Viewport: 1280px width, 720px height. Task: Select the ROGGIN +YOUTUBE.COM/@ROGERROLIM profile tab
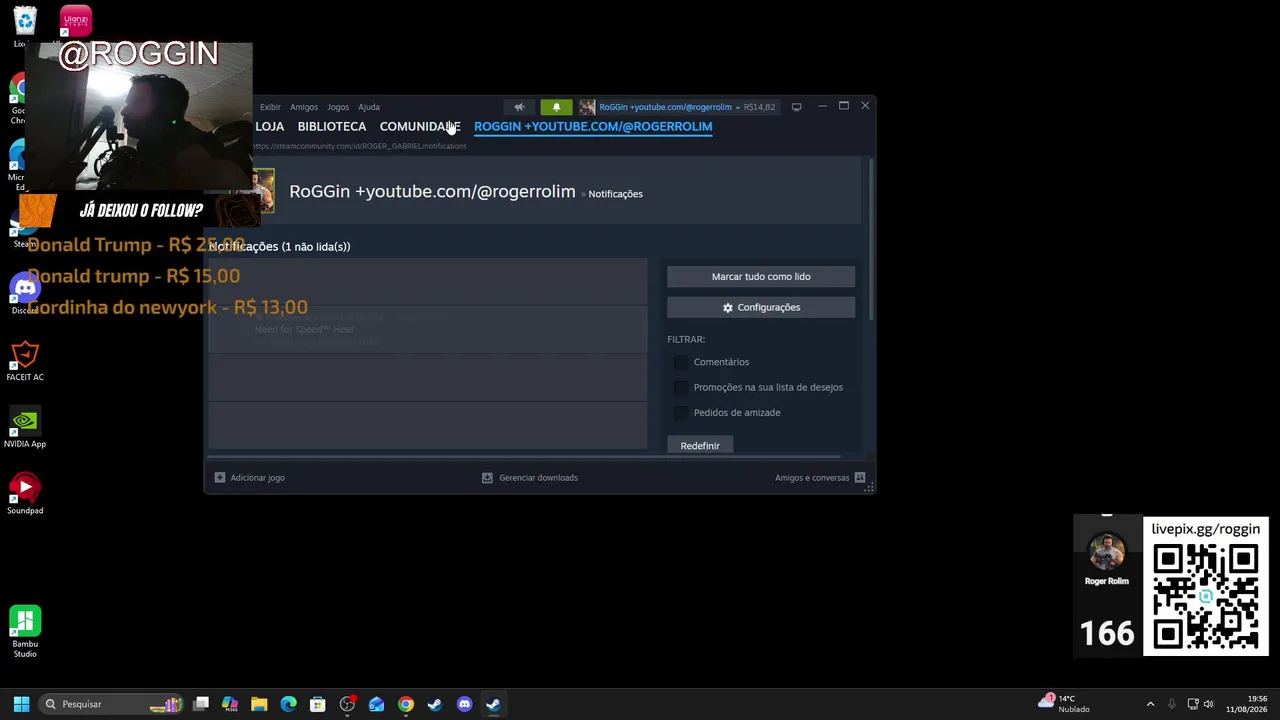click(x=593, y=127)
